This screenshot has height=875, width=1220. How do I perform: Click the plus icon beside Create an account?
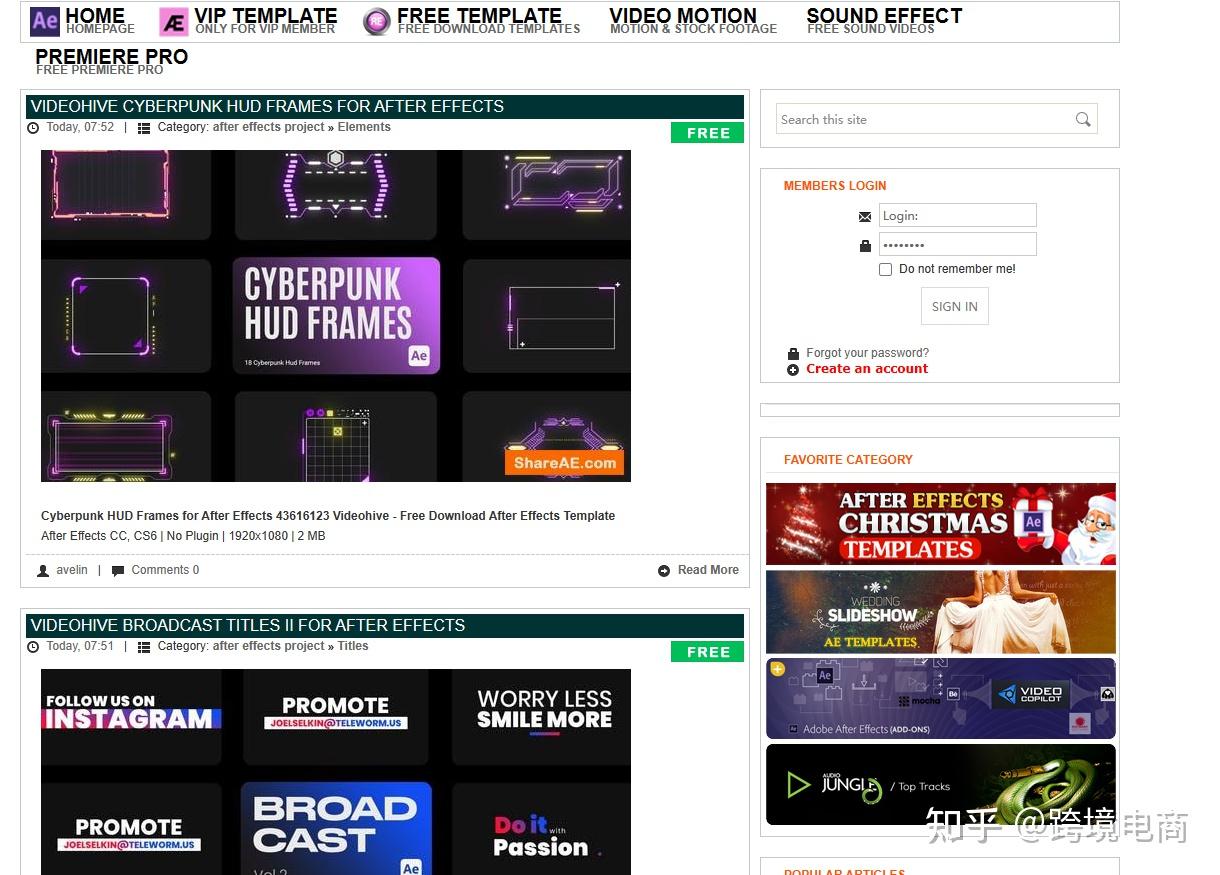point(793,369)
